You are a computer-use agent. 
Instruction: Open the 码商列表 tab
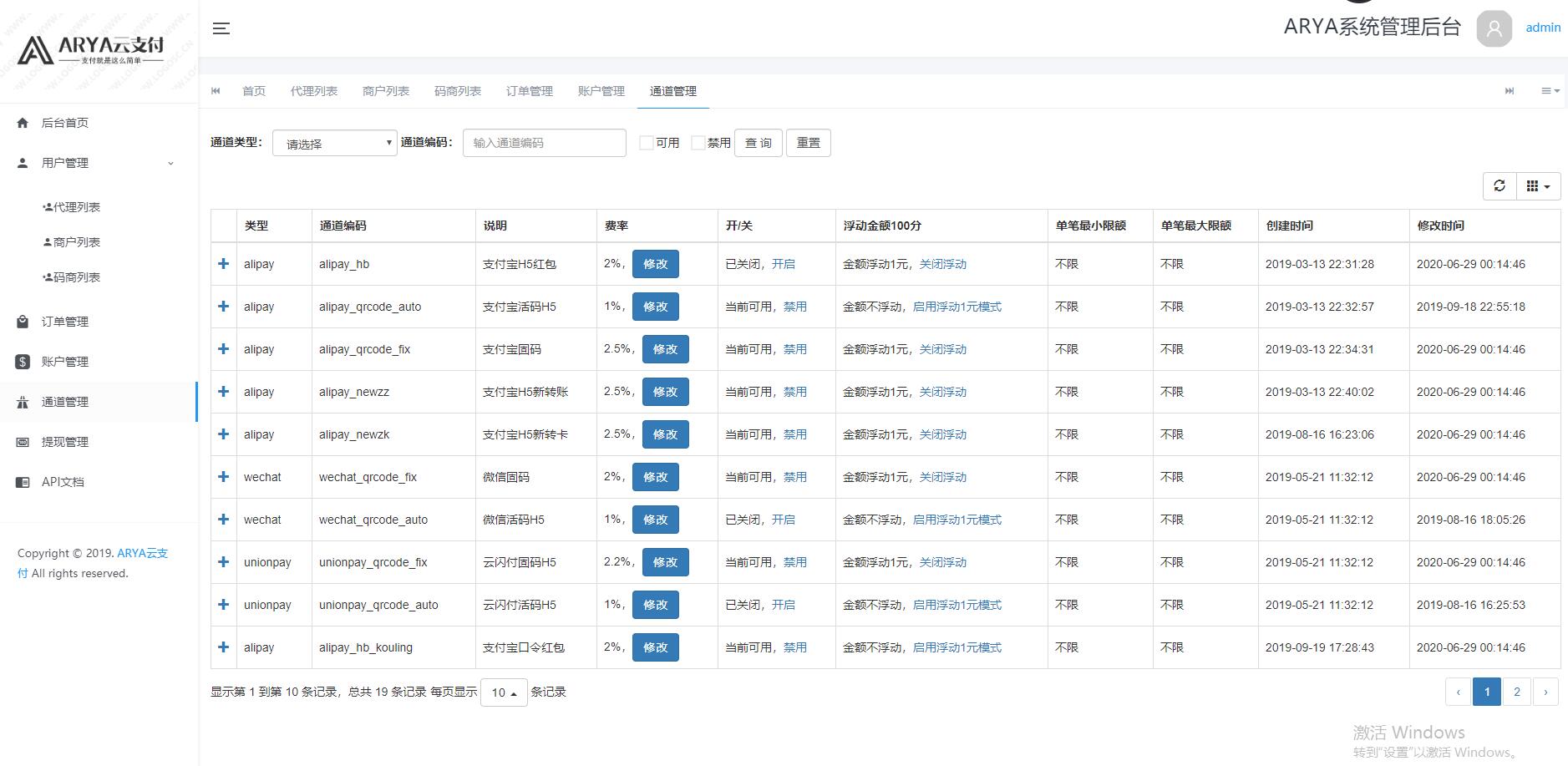(x=457, y=91)
